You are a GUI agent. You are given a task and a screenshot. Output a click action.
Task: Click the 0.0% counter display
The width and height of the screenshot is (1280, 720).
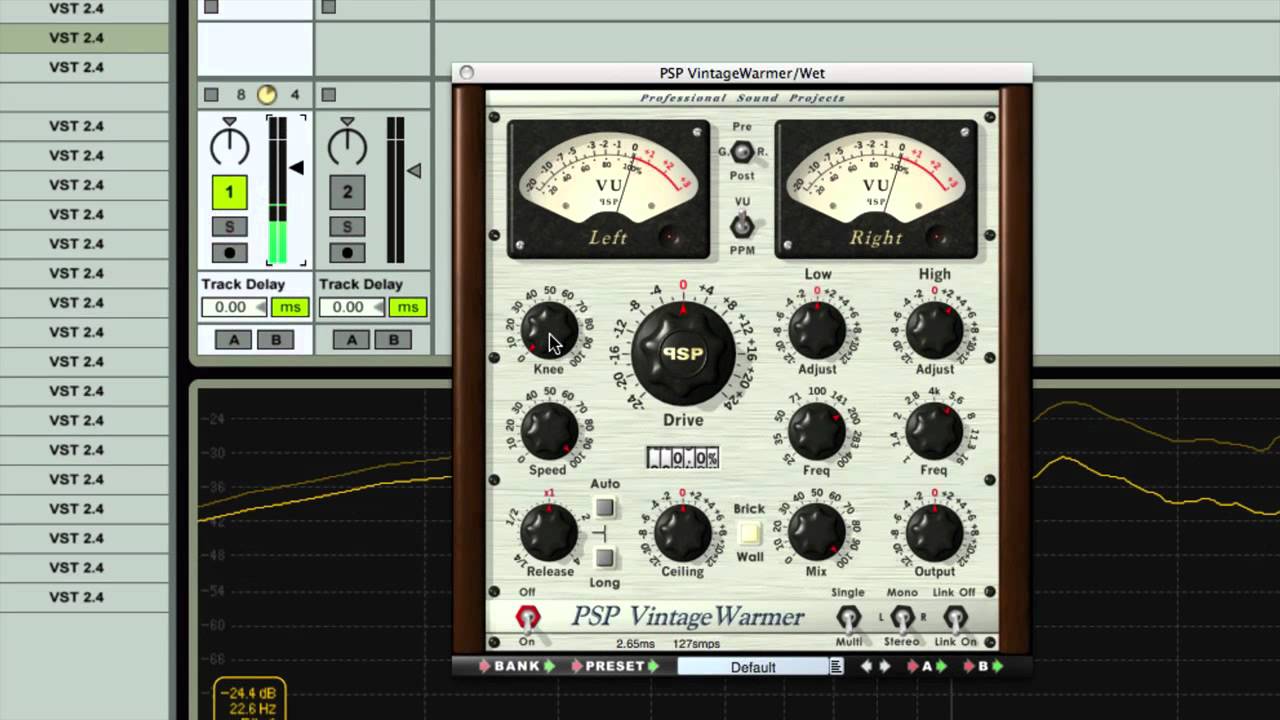(683, 458)
